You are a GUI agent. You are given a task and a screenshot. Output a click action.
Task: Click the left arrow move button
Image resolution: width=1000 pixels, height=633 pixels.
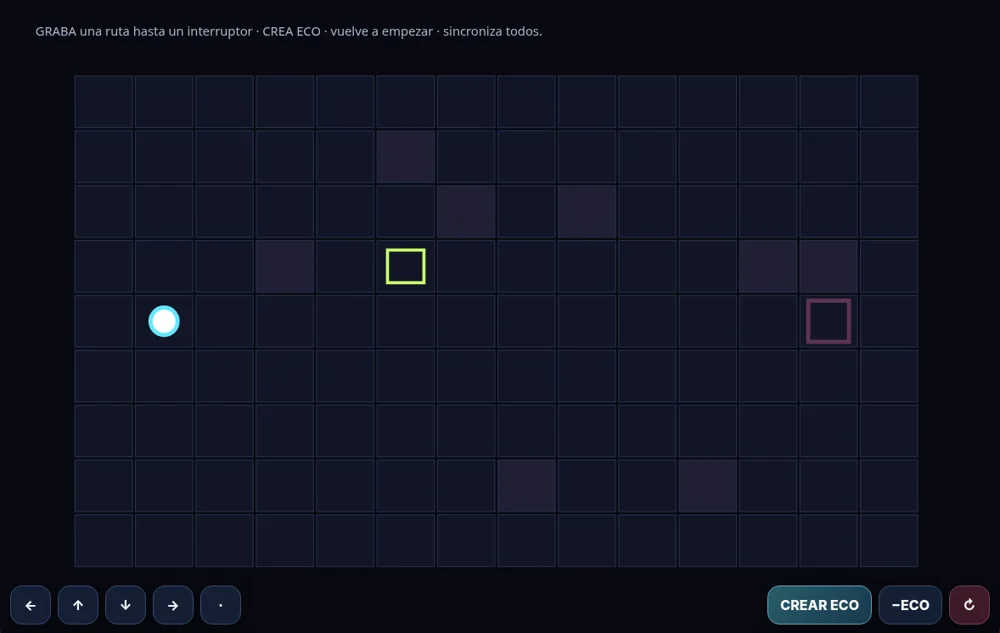point(31,605)
